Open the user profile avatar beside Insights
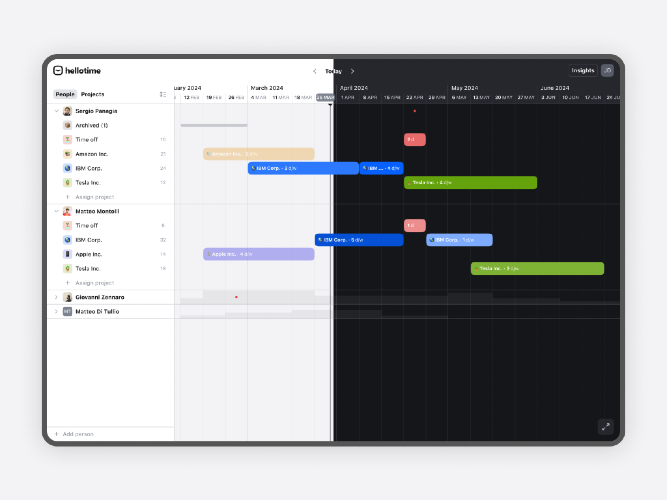Screen dimensions: 667x500 tap(607, 71)
